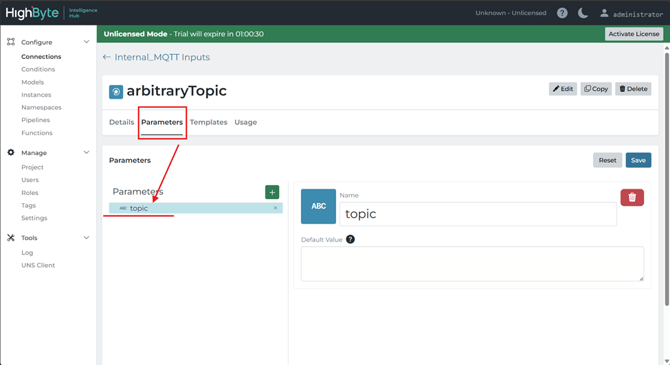
Task: Click the back arrow to Internal_MQTT Inputs
Action: (106, 57)
